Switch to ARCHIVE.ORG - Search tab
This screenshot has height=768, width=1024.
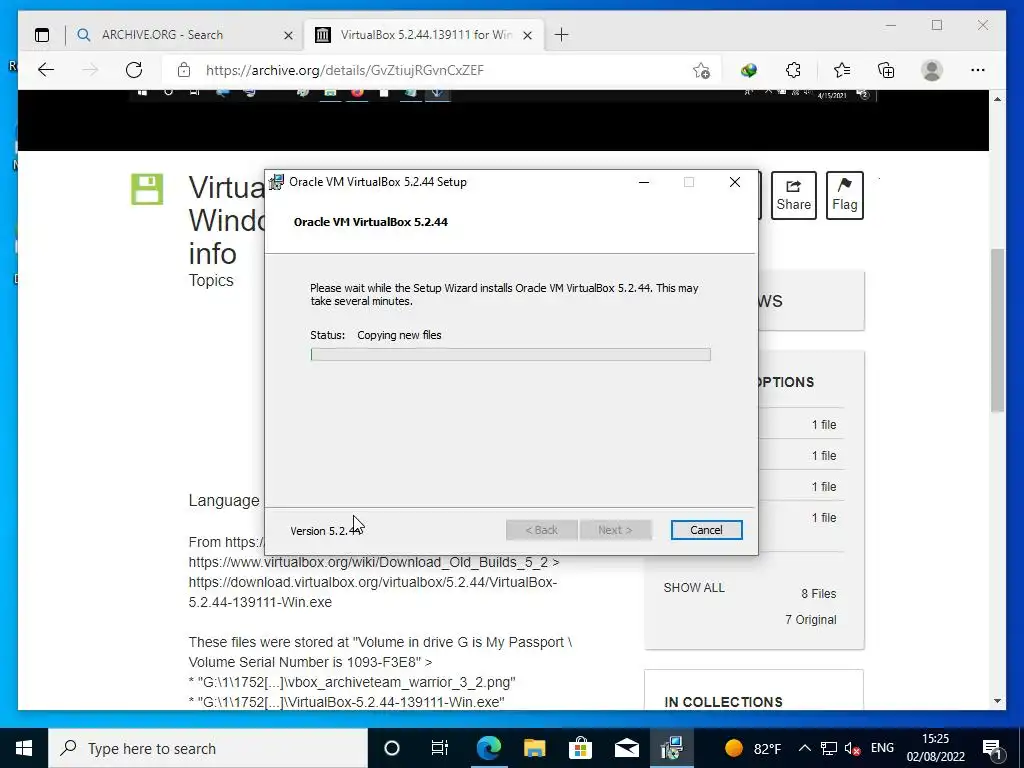coord(185,35)
